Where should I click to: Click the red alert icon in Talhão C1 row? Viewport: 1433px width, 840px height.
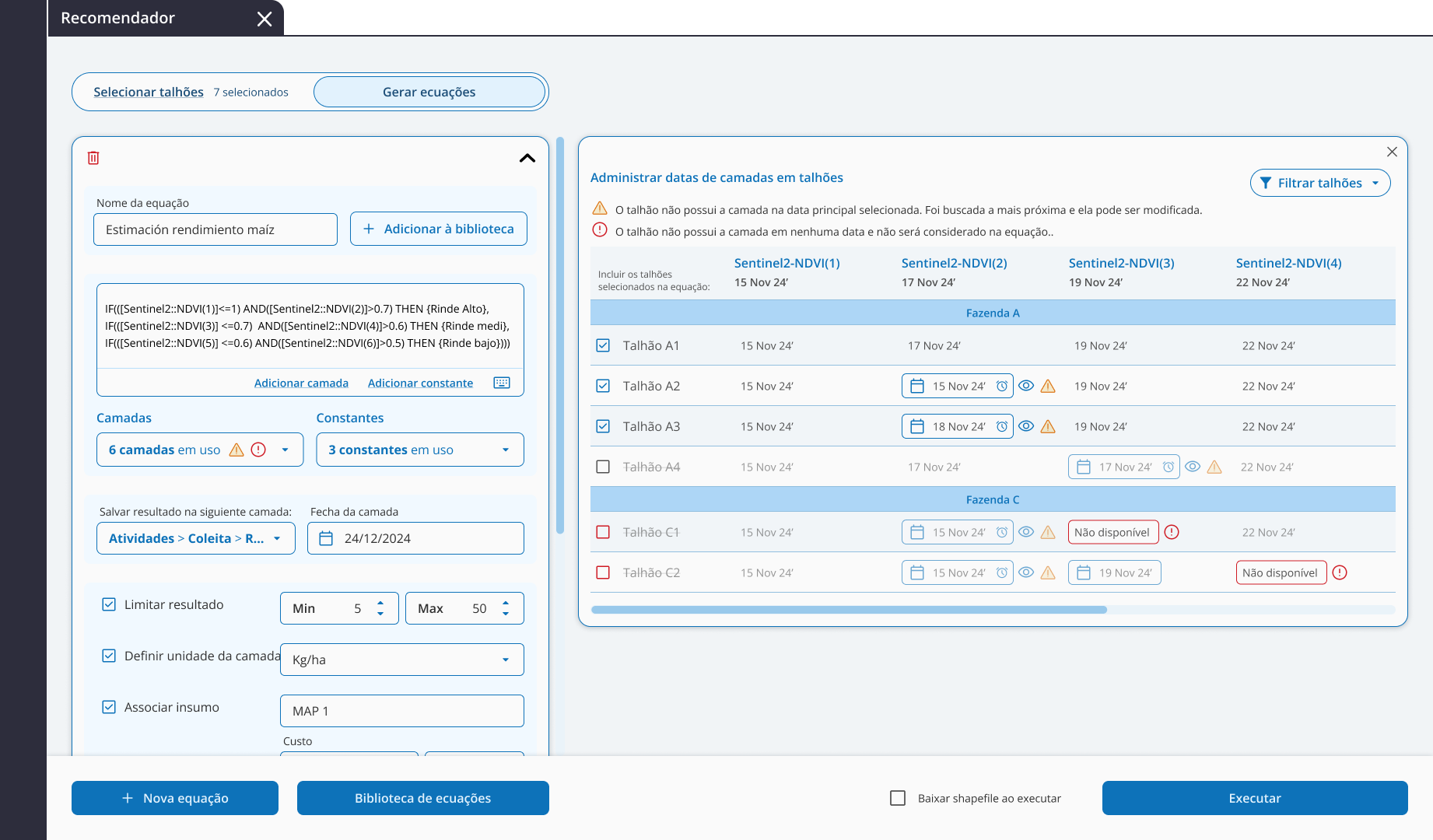coord(1172,532)
